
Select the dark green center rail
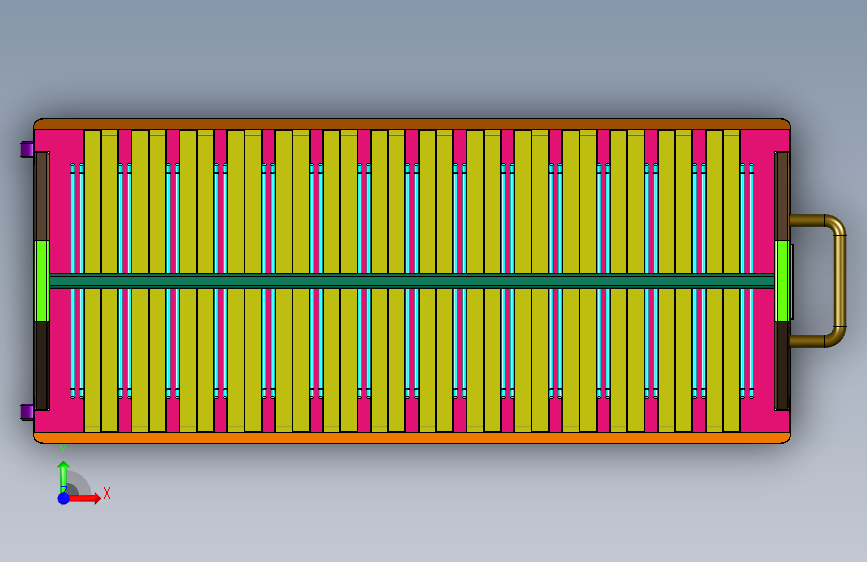[x=411, y=281]
